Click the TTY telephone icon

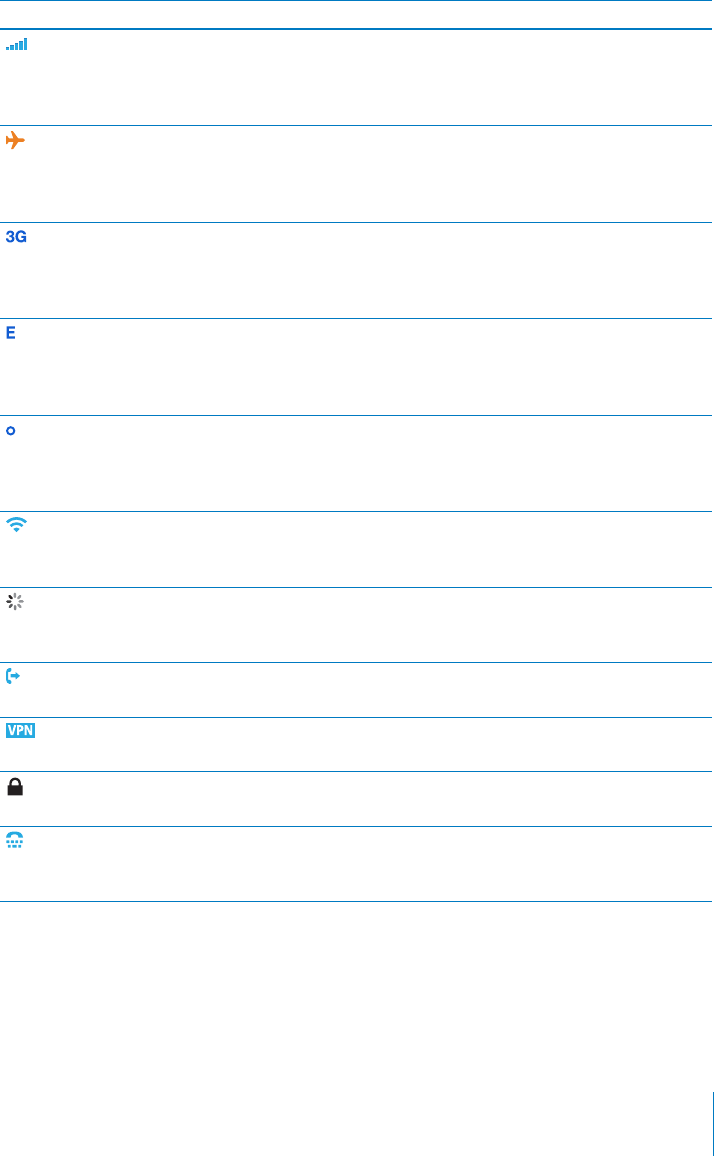(x=15, y=840)
